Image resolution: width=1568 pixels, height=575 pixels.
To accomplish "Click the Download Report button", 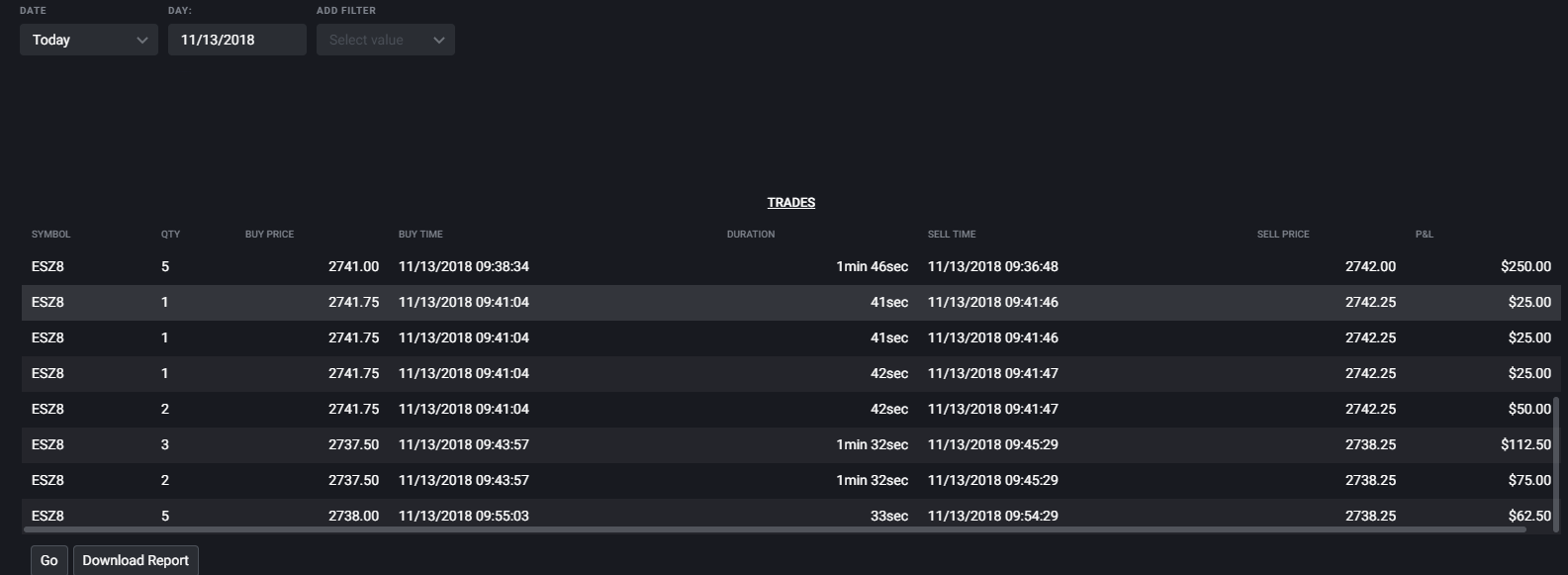I will pyautogui.click(x=136, y=560).
